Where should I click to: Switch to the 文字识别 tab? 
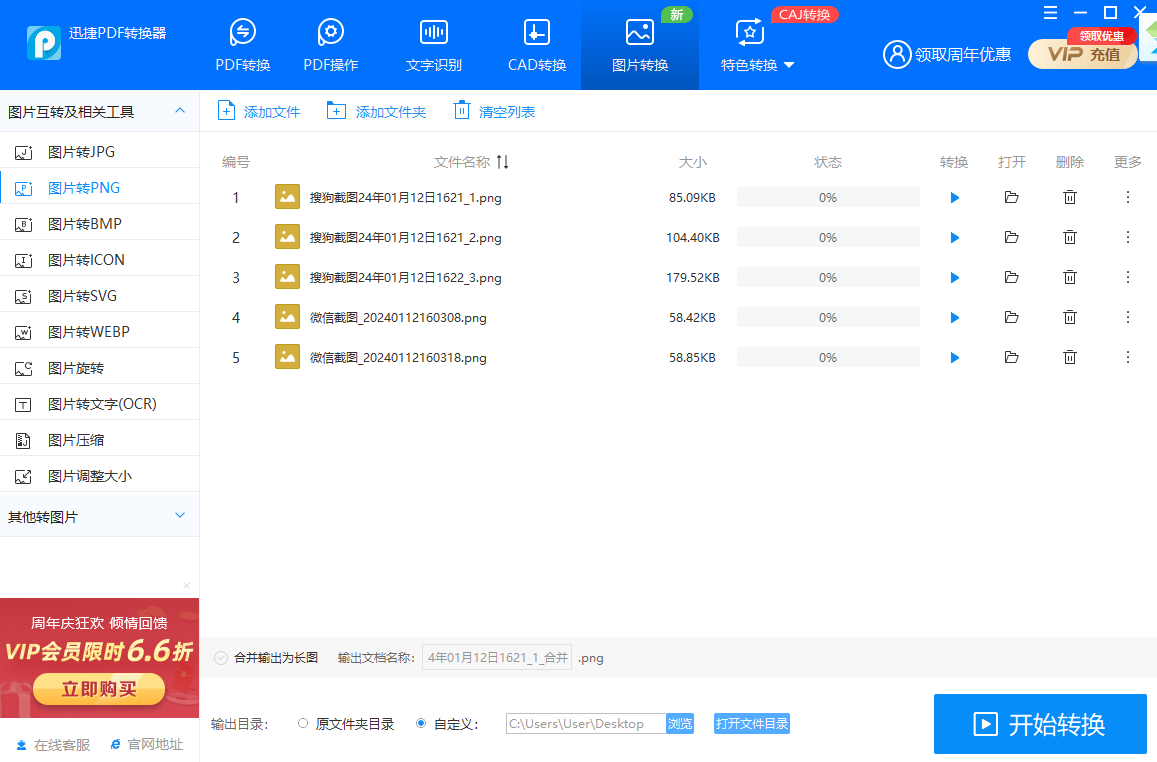point(434,46)
